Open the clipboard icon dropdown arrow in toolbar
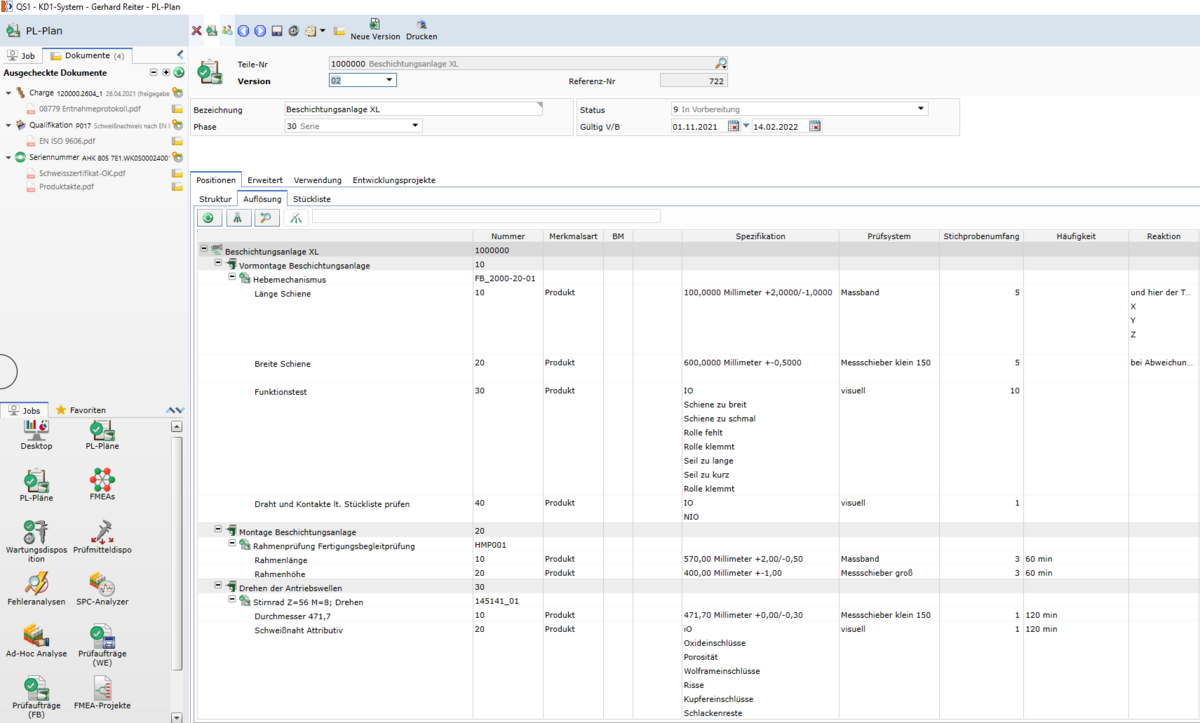 pos(322,31)
